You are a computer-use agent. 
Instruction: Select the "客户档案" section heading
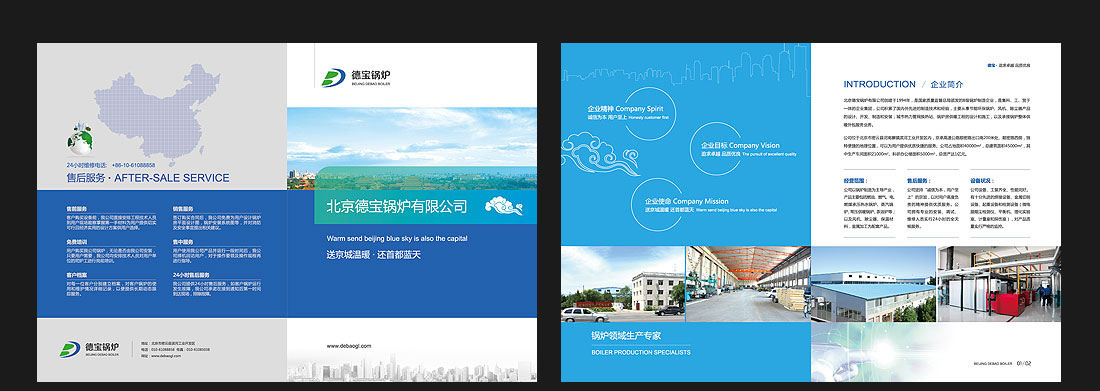(x=76, y=274)
